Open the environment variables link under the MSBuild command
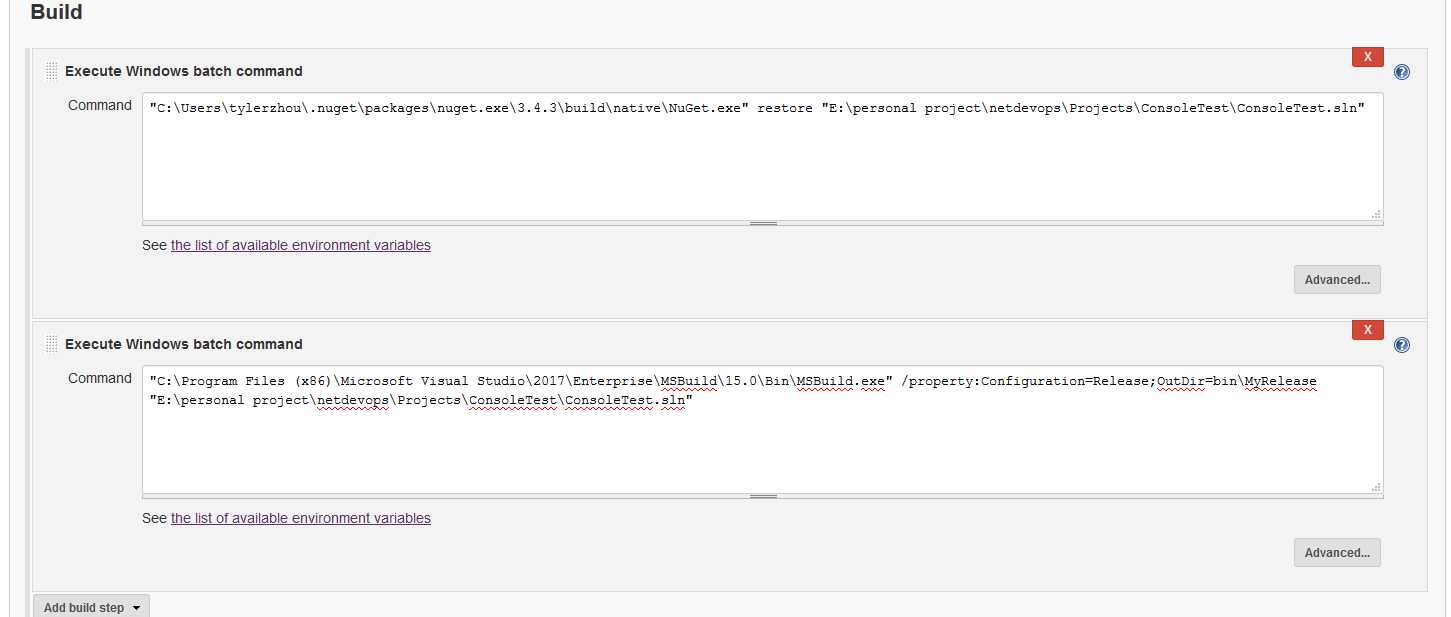 [x=301, y=518]
